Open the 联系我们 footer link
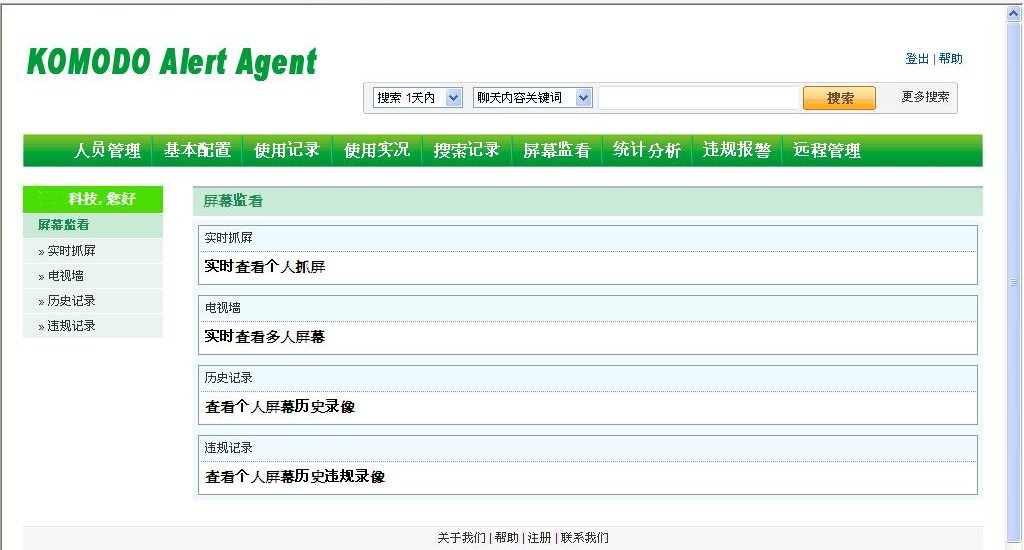Screen dimensions: 1024x550 (x=584, y=538)
